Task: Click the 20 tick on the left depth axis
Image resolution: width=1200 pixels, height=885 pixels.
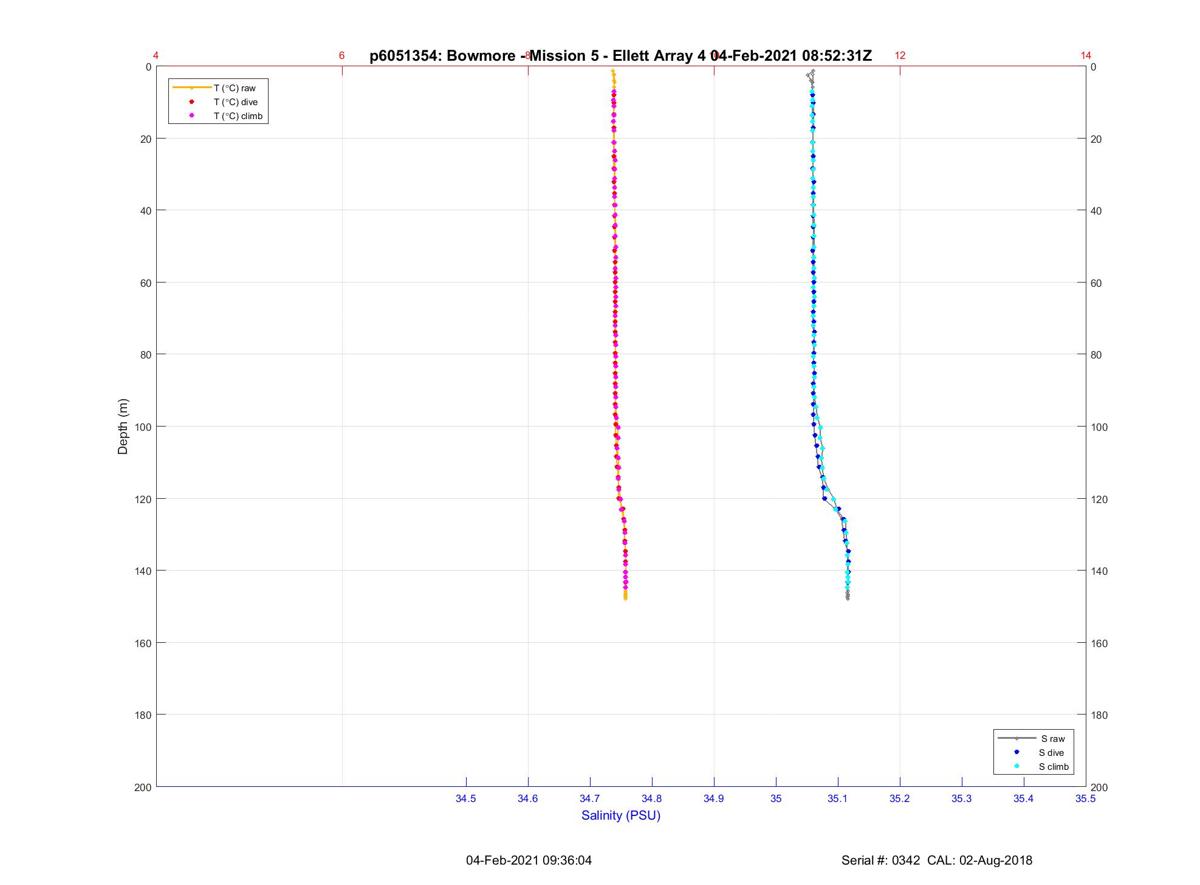Action: [x=145, y=139]
